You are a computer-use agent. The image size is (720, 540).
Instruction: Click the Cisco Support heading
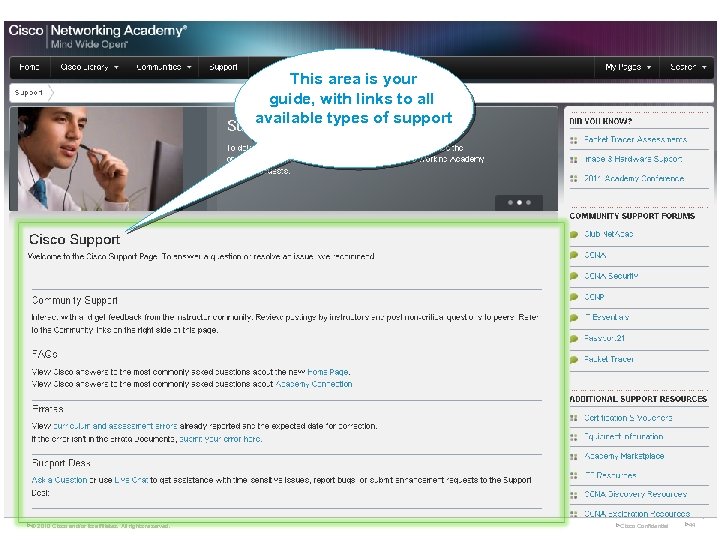(74, 239)
